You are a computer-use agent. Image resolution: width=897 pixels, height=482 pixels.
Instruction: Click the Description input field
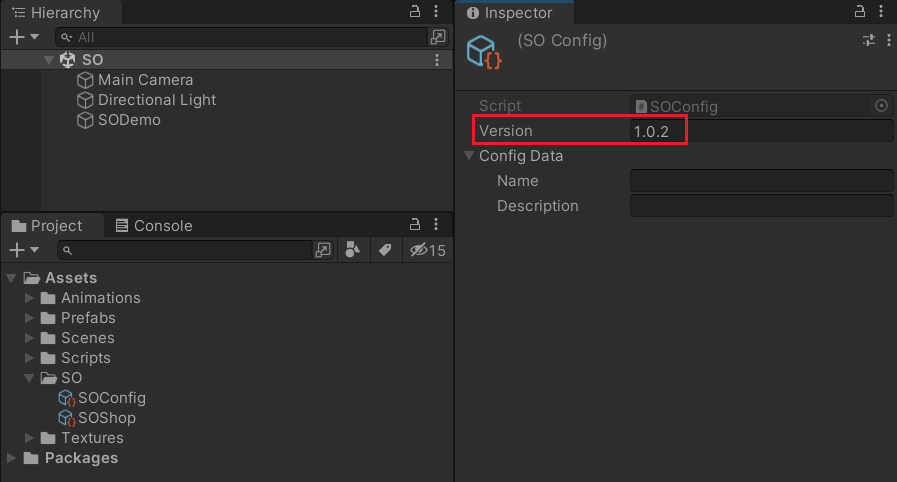(x=761, y=206)
